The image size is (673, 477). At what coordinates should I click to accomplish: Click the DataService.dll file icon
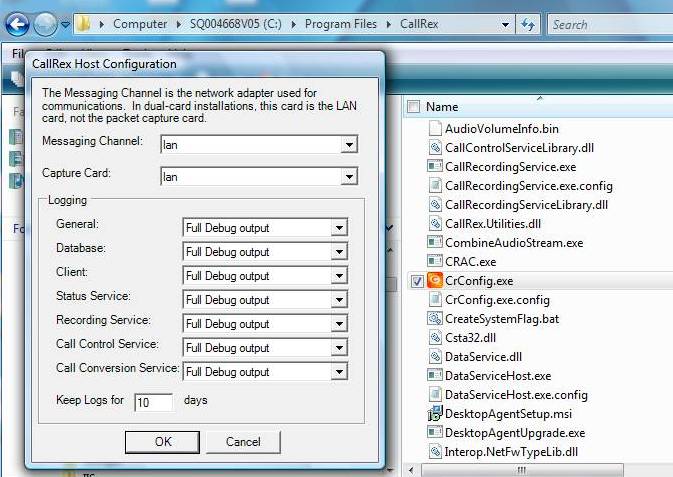[x=435, y=356]
